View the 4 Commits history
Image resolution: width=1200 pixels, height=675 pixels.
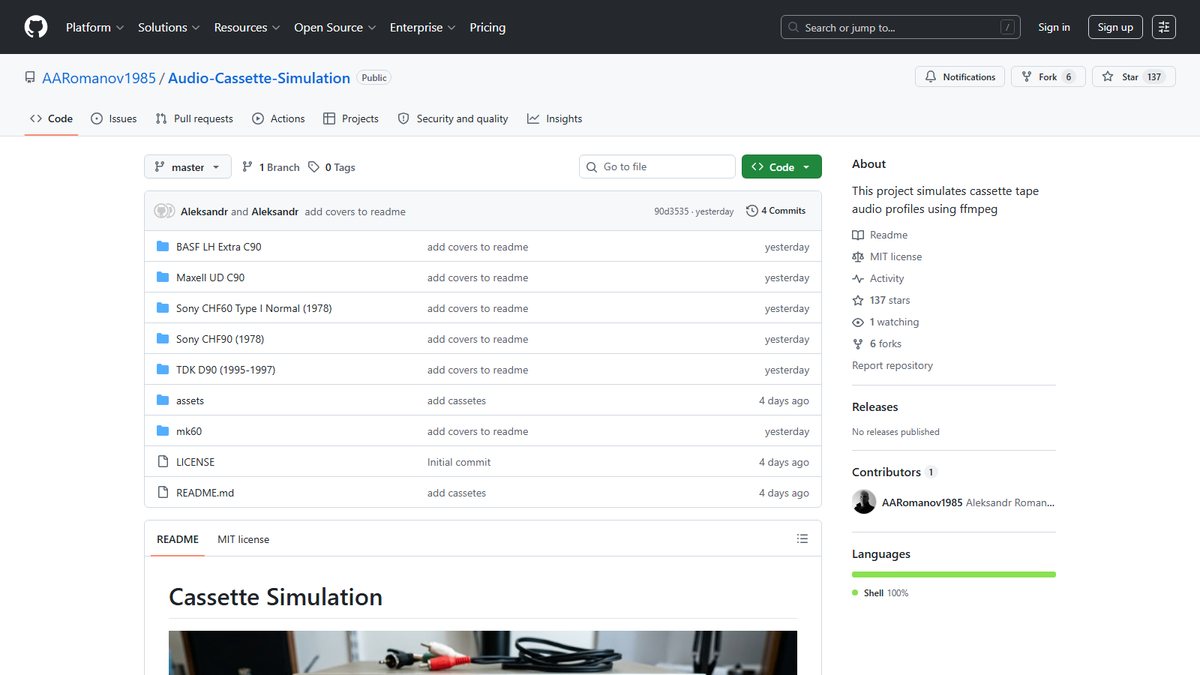coord(776,211)
